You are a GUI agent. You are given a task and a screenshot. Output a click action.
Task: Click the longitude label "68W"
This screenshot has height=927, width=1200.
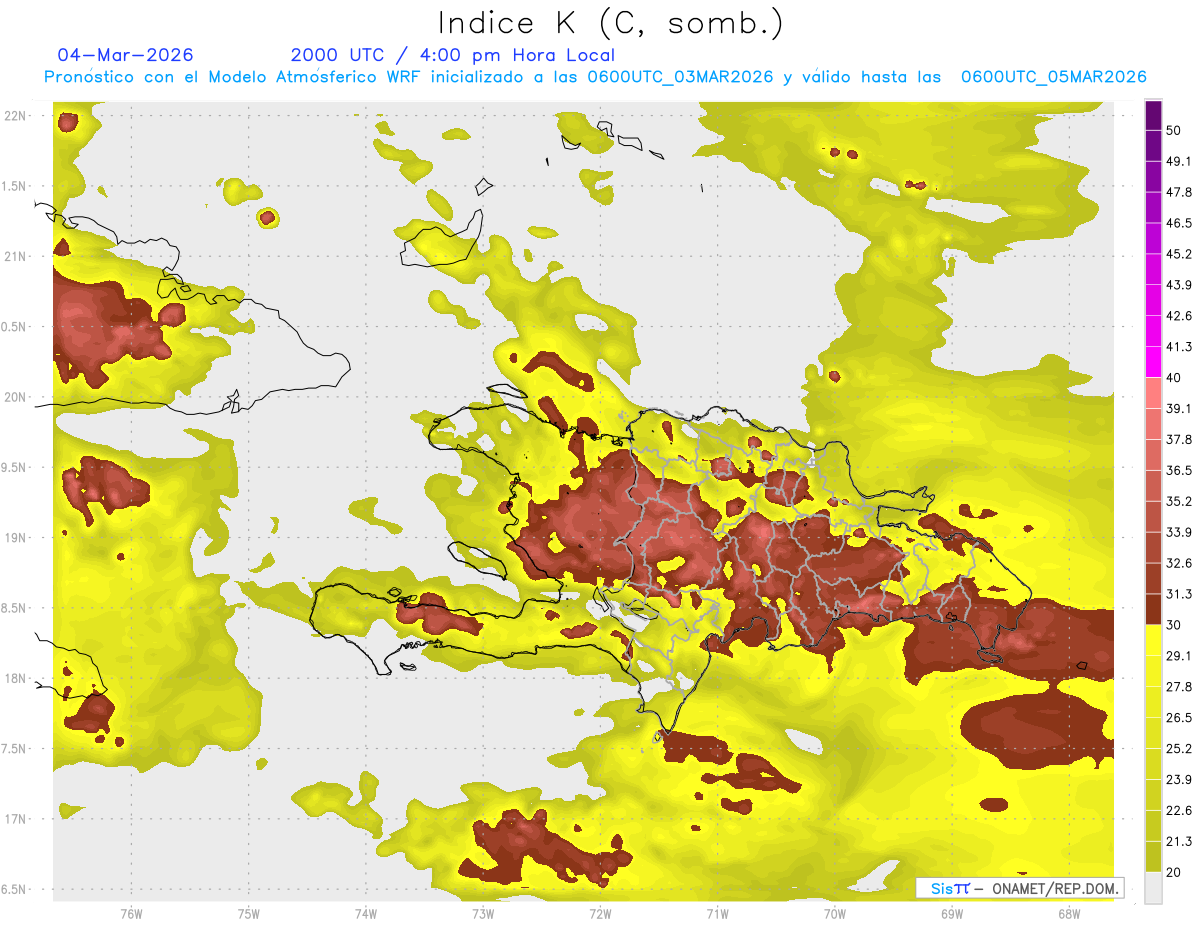1068,914
